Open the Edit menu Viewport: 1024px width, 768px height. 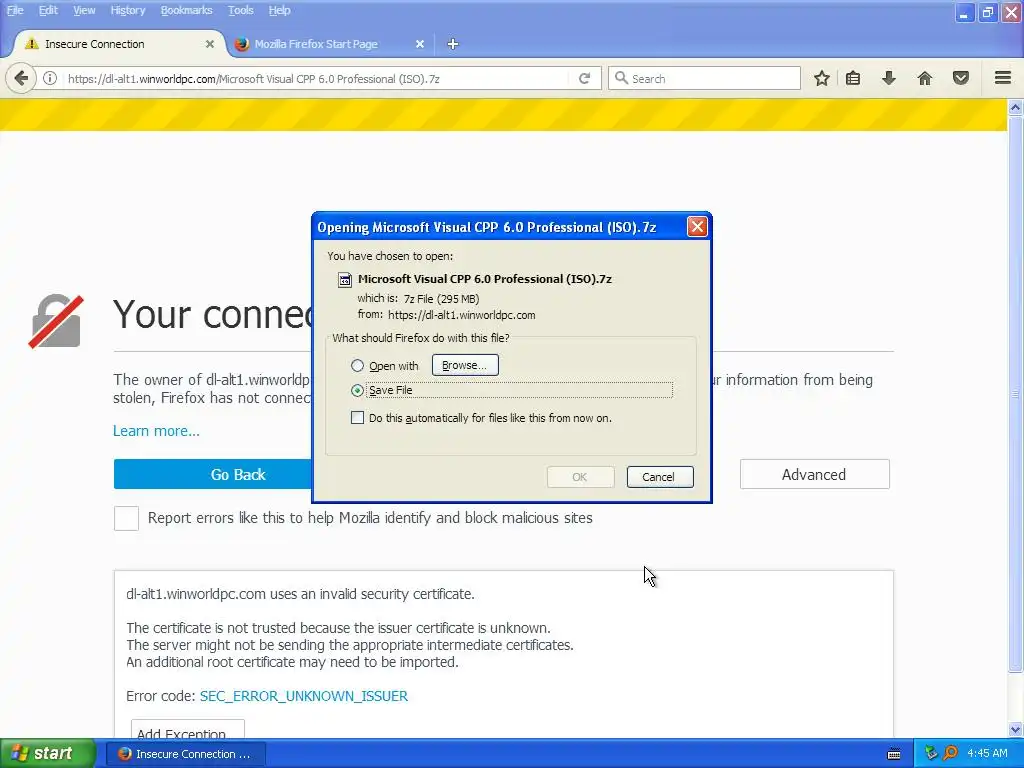click(48, 10)
